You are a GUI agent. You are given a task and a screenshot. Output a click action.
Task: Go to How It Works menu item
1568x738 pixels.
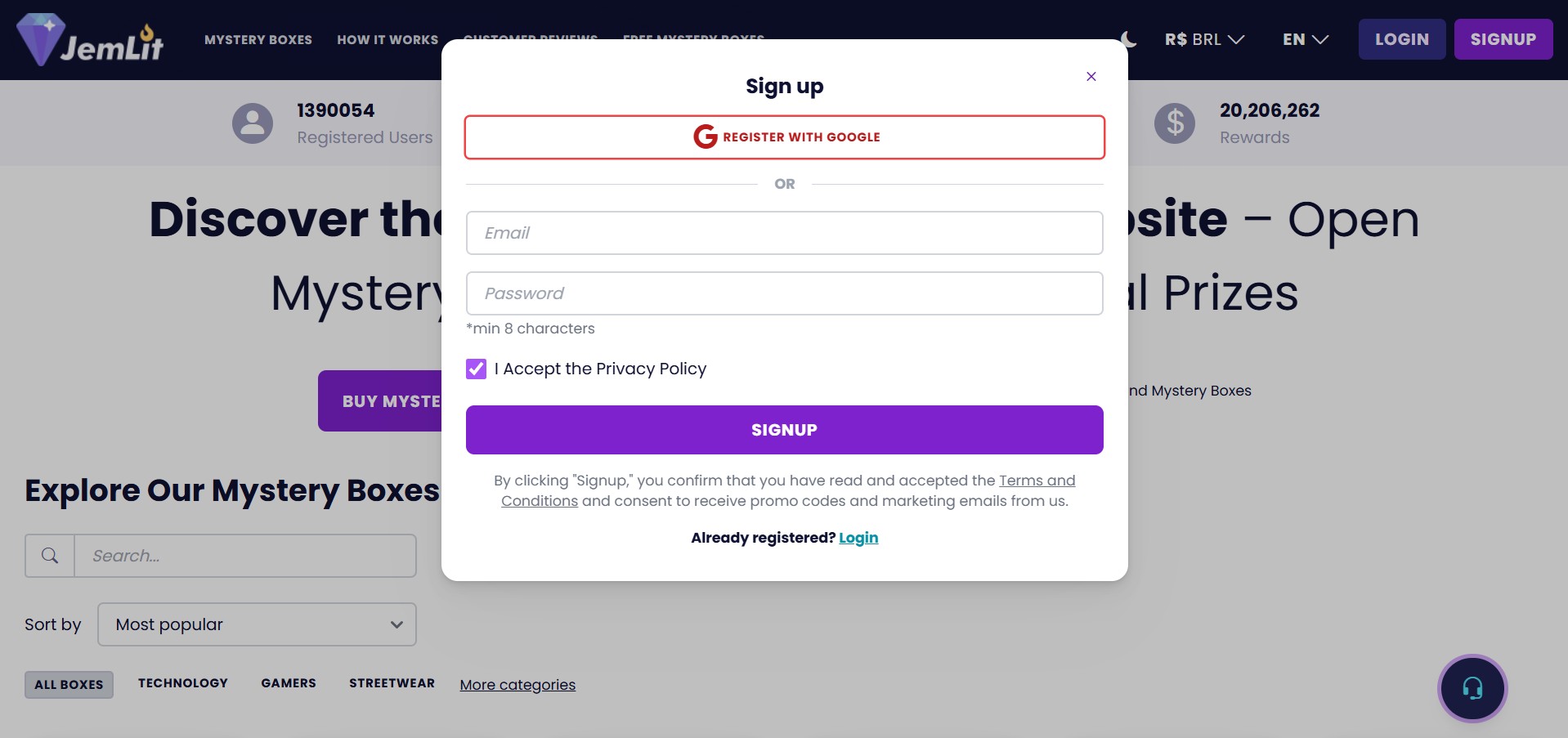pyautogui.click(x=388, y=39)
